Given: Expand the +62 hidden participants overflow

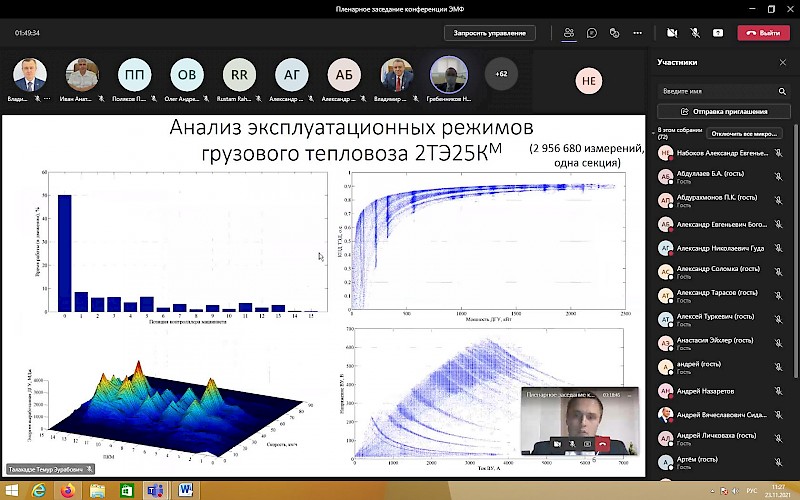Looking at the screenshot, I should (501, 74).
